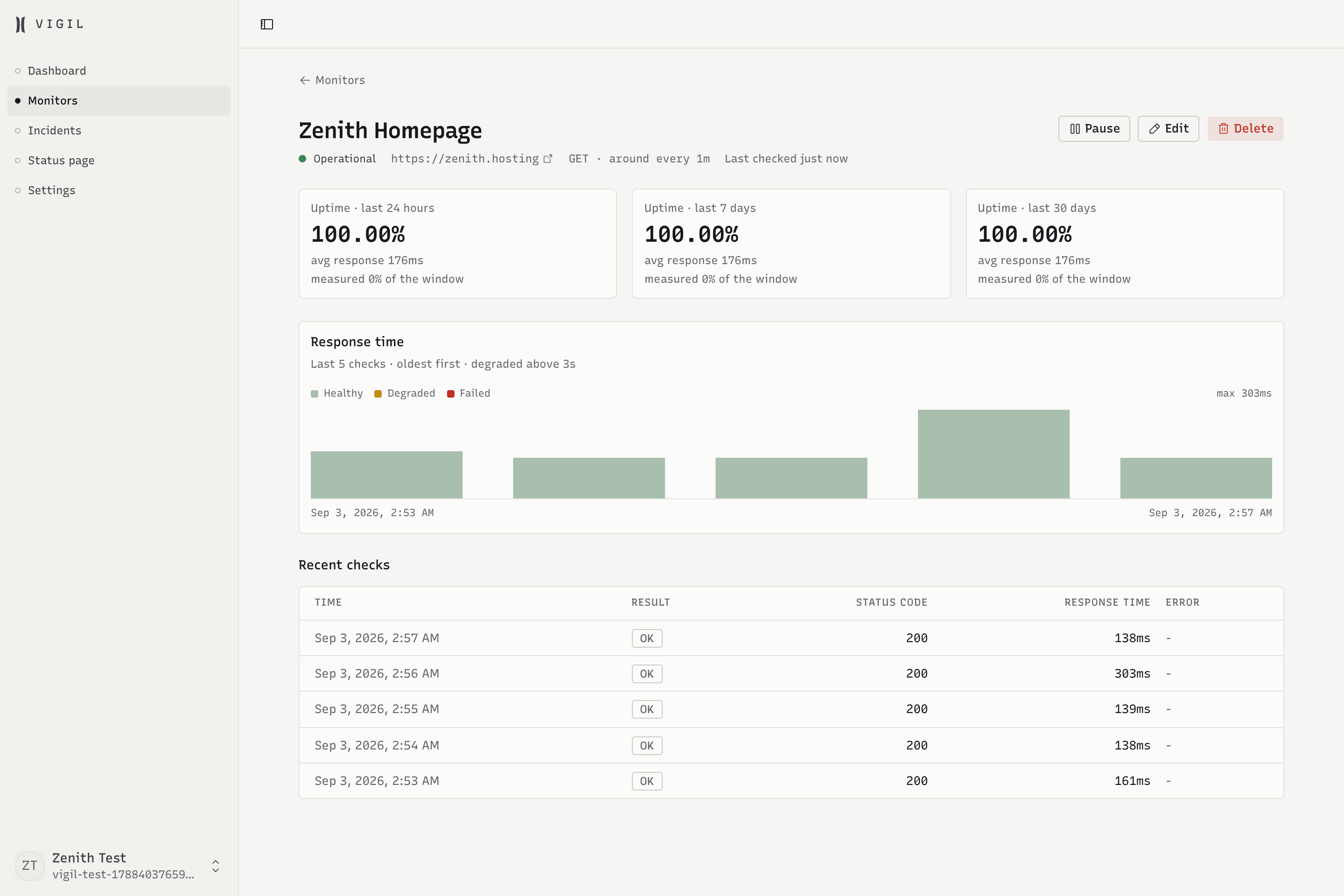Click status code 200 in the 2:55 AM row
The image size is (1344, 896).
tap(917, 709)
